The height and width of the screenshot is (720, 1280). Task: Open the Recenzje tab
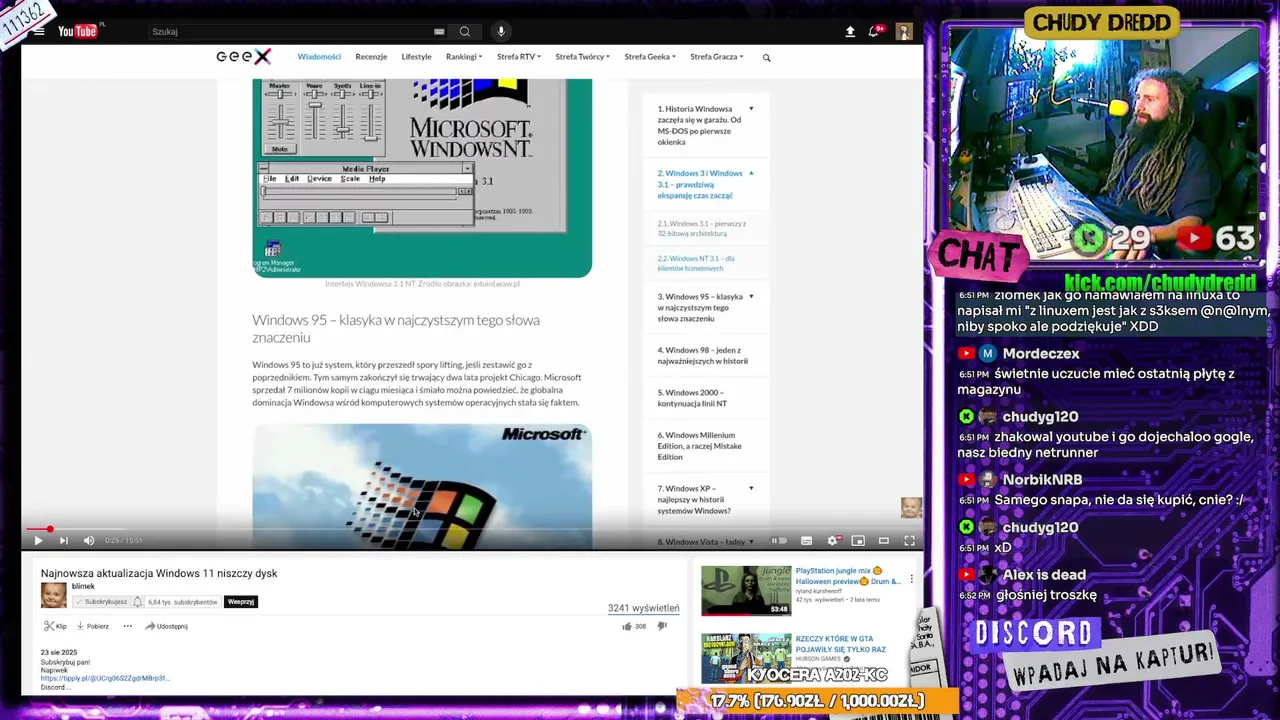pyautogui.click(x=371, y=57)
